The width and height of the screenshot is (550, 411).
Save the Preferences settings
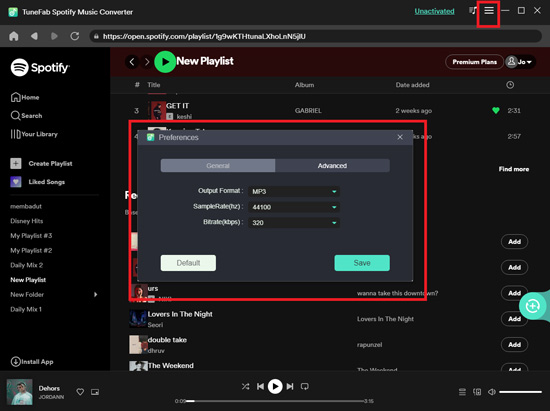tap(362, 263)
